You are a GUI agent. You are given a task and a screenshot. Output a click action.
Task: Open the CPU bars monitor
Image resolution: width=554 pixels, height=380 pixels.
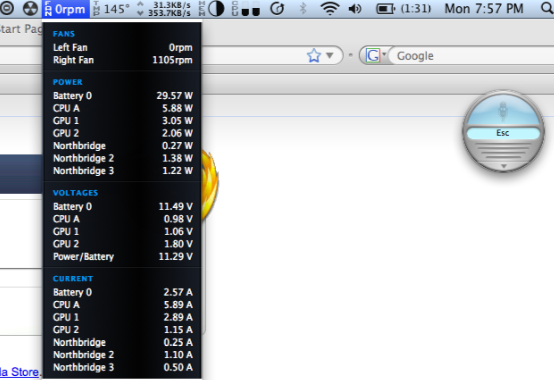246,9
